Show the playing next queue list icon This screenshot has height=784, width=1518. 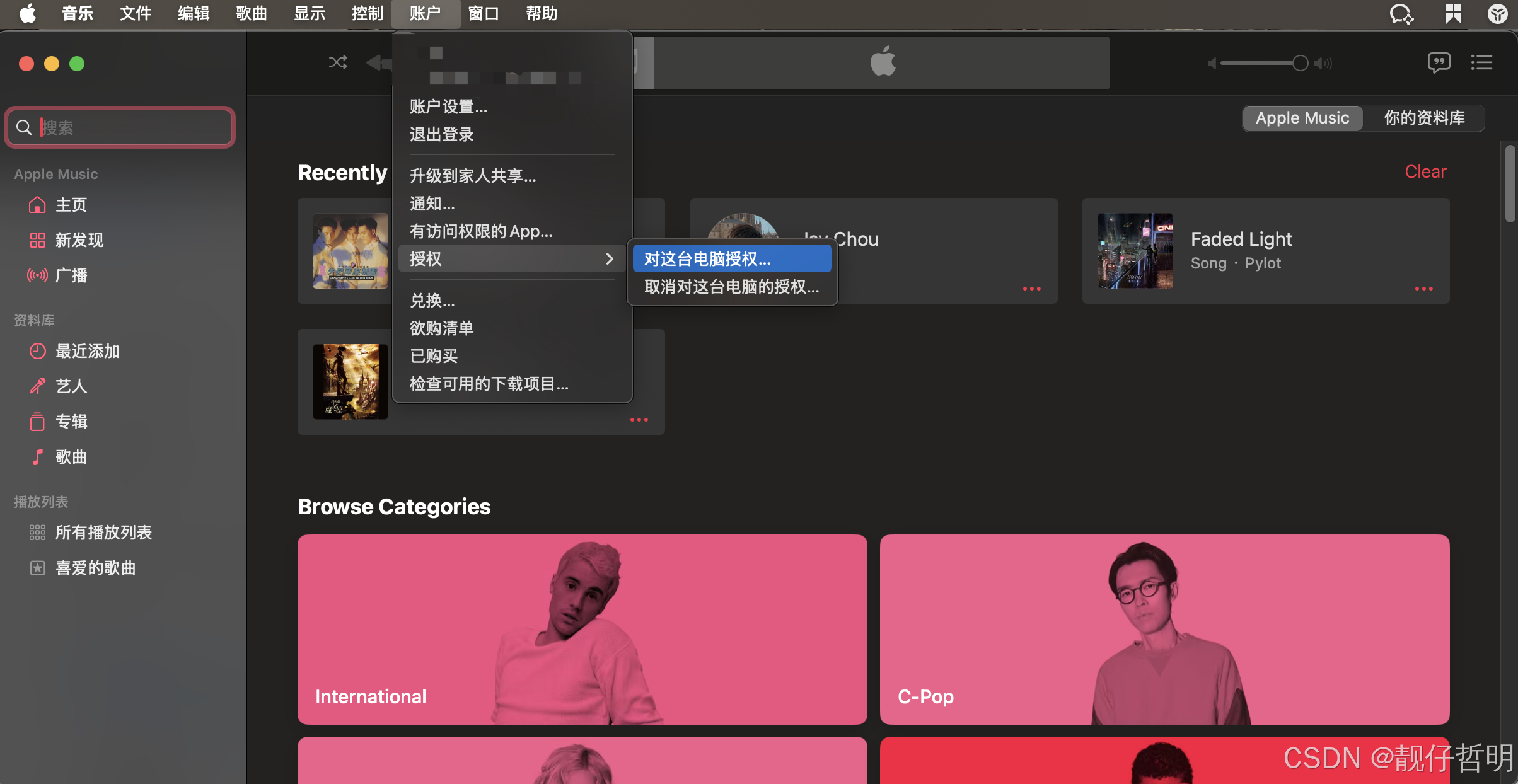click(1481, 62)
